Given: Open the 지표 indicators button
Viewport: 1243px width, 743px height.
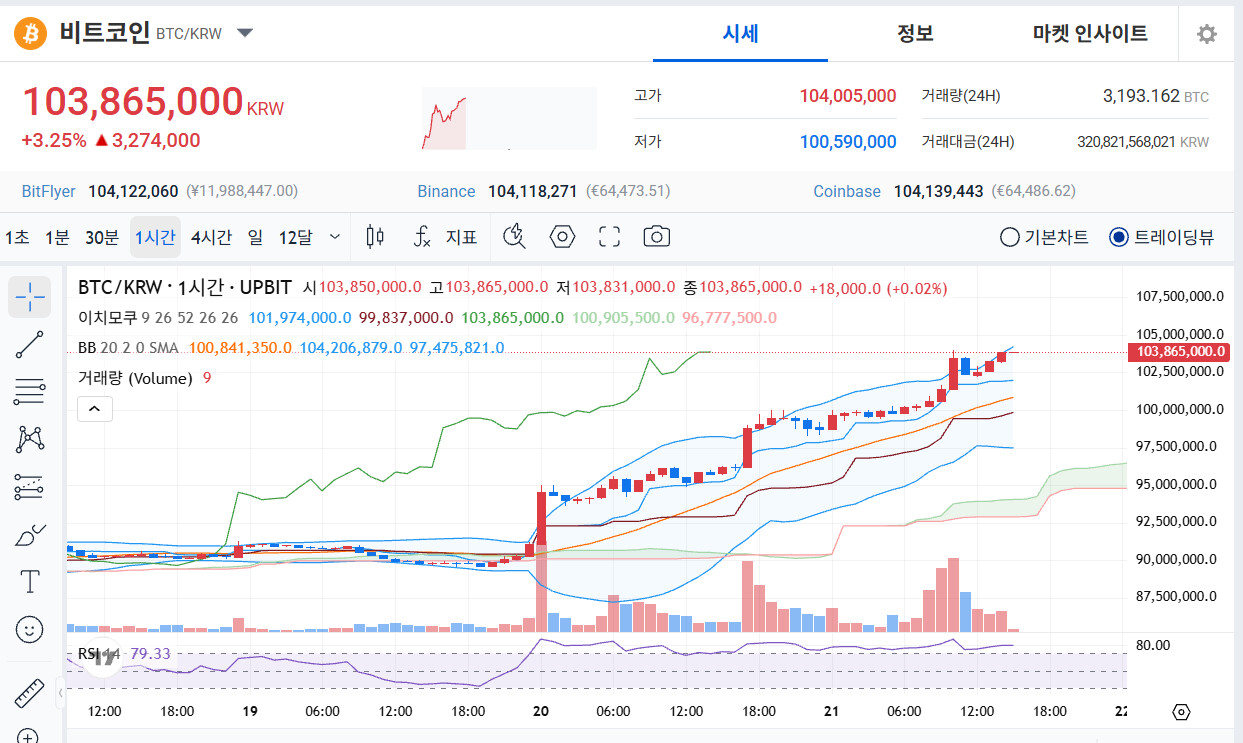Looking at the screenshot, I should point(446,237).
